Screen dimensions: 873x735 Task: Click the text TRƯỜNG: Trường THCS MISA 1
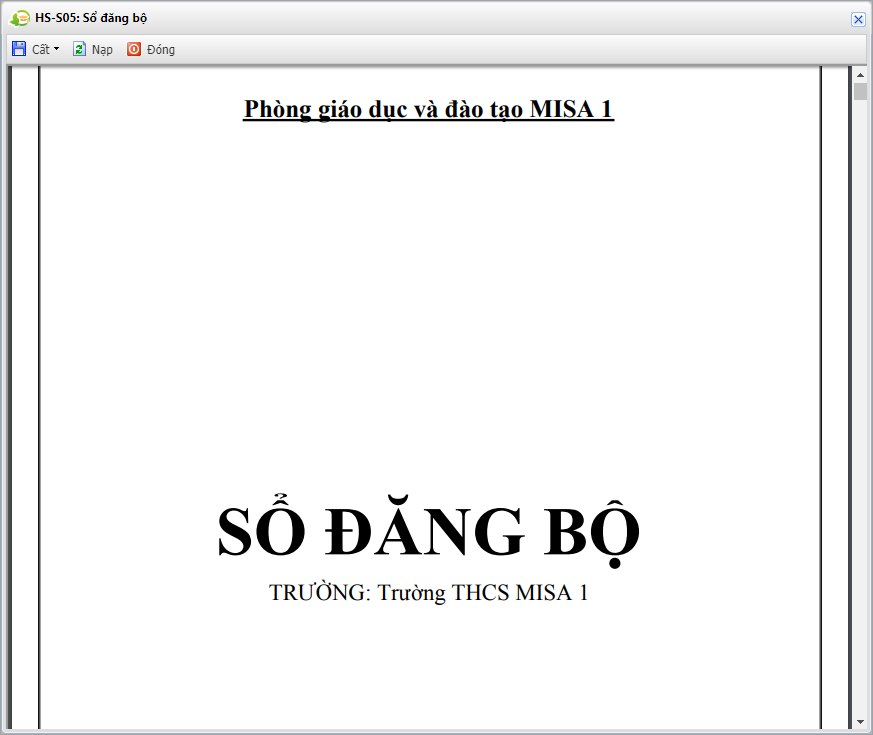click(x=428, y=592)
